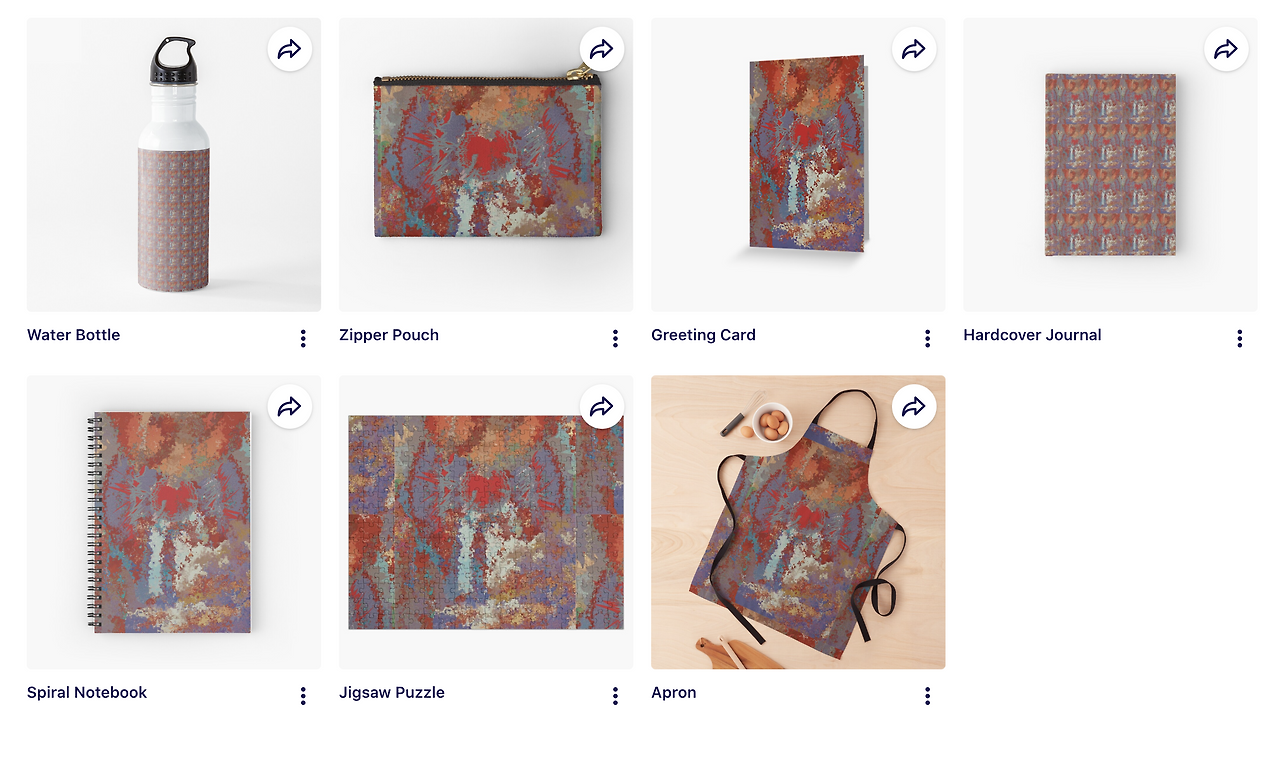Select the Apron product image
Screen dimensions: 1280x764
tap(798, 522)
